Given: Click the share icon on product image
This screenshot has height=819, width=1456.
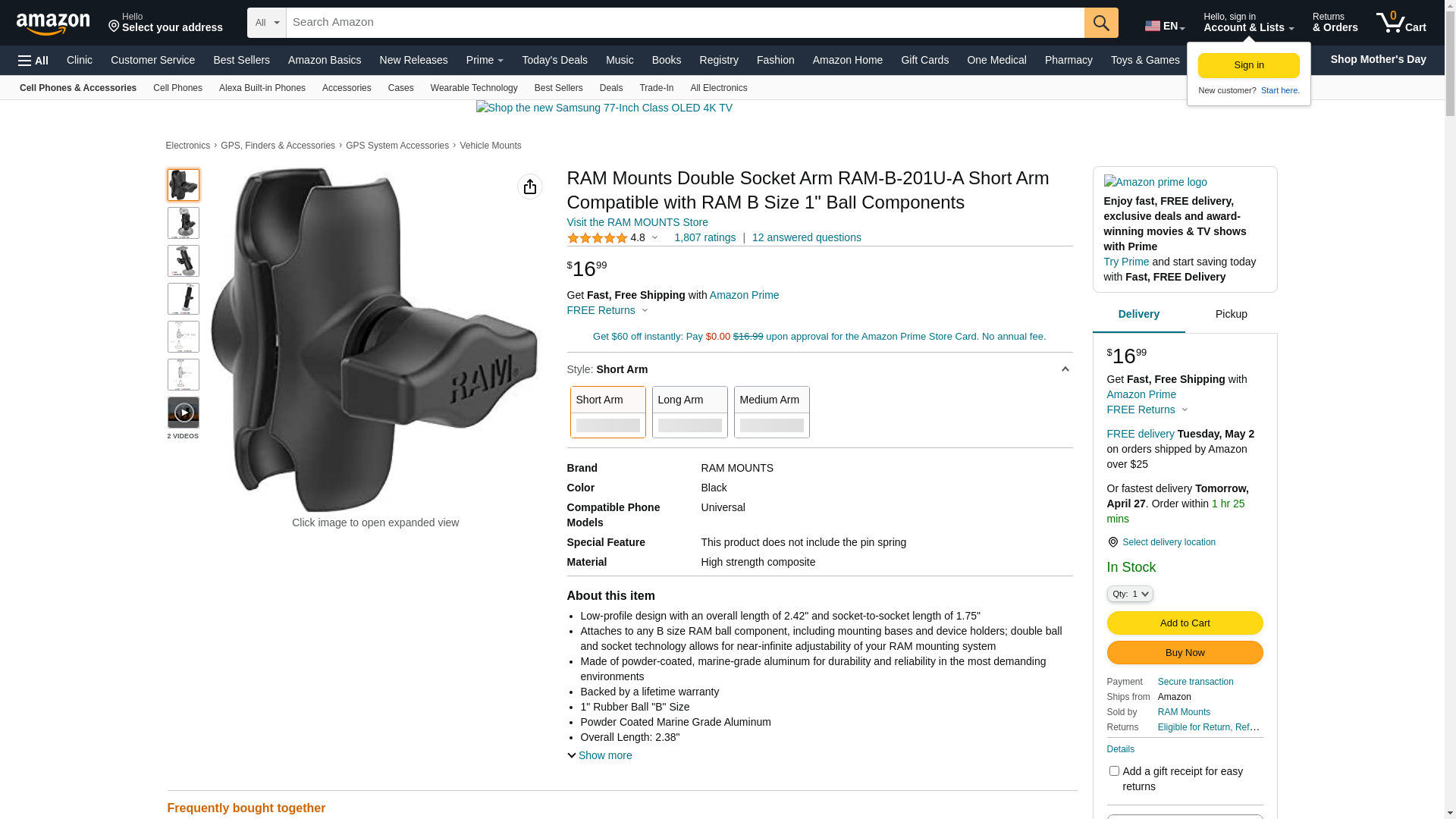Looking at the screenshot, I should 529,187.
